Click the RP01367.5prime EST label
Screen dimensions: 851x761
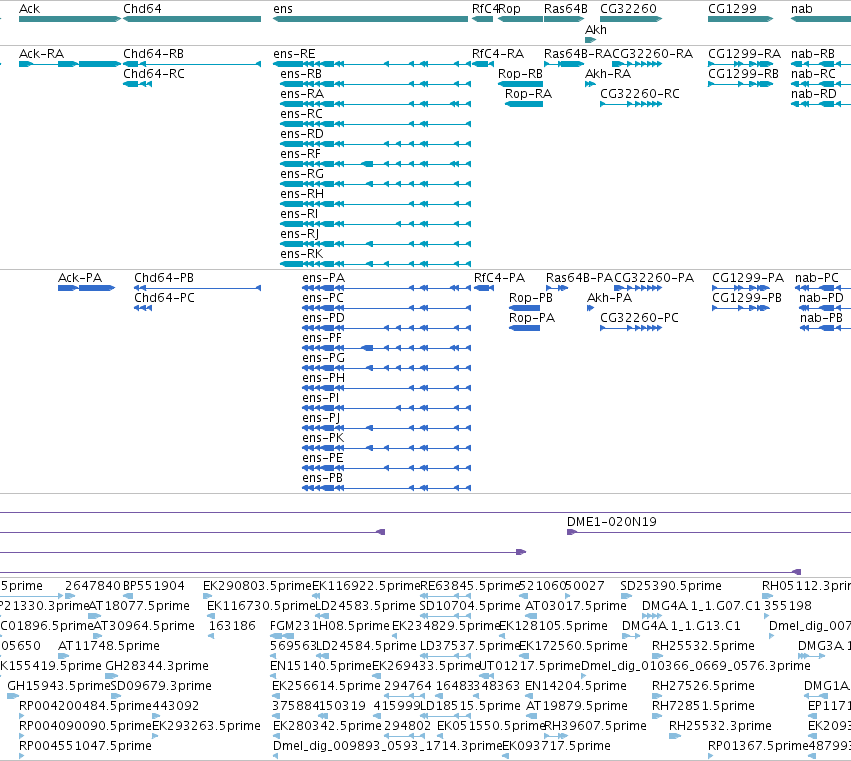(758, 746)
